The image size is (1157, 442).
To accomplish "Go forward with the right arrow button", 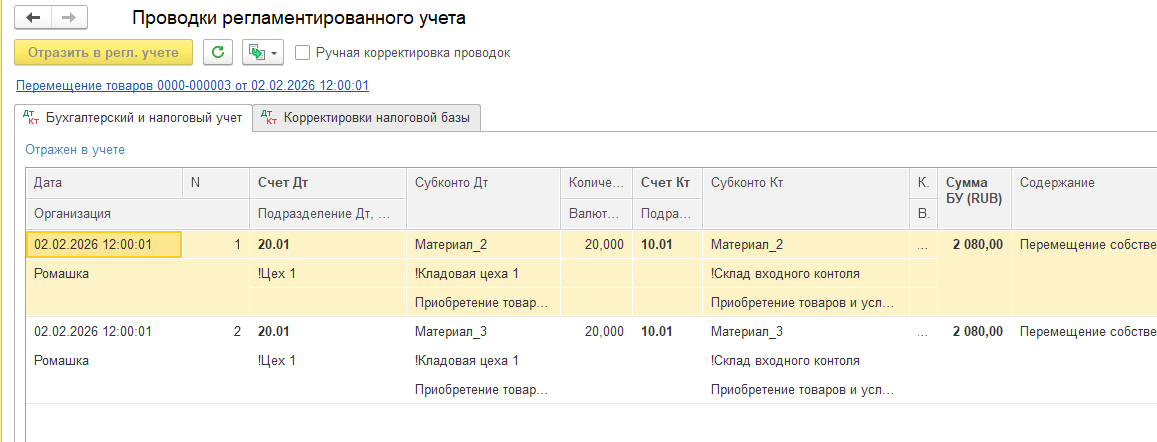I will [69, 18].
